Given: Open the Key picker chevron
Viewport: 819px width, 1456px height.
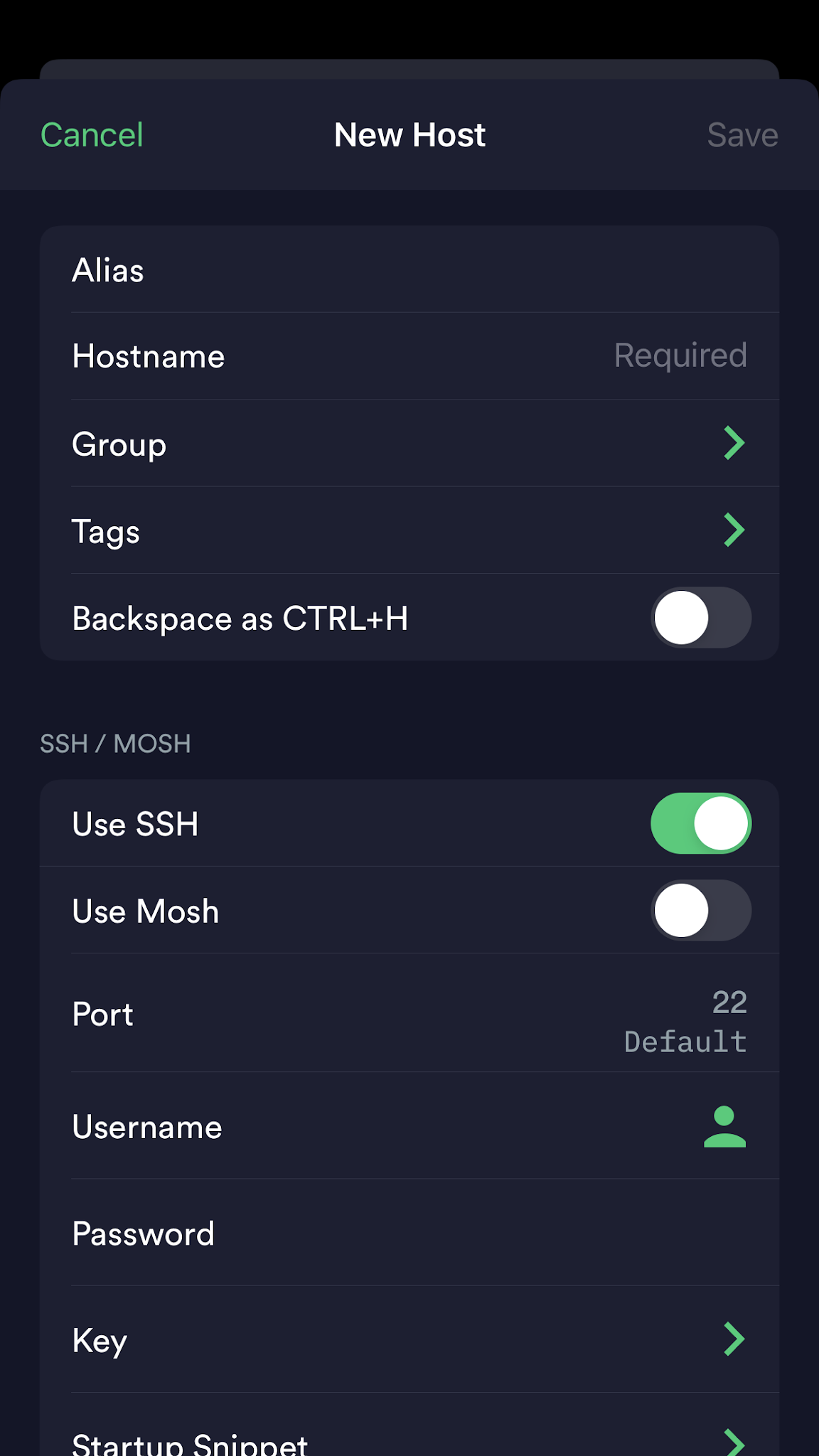Looking at the screenshot, I should (734, 1339).
